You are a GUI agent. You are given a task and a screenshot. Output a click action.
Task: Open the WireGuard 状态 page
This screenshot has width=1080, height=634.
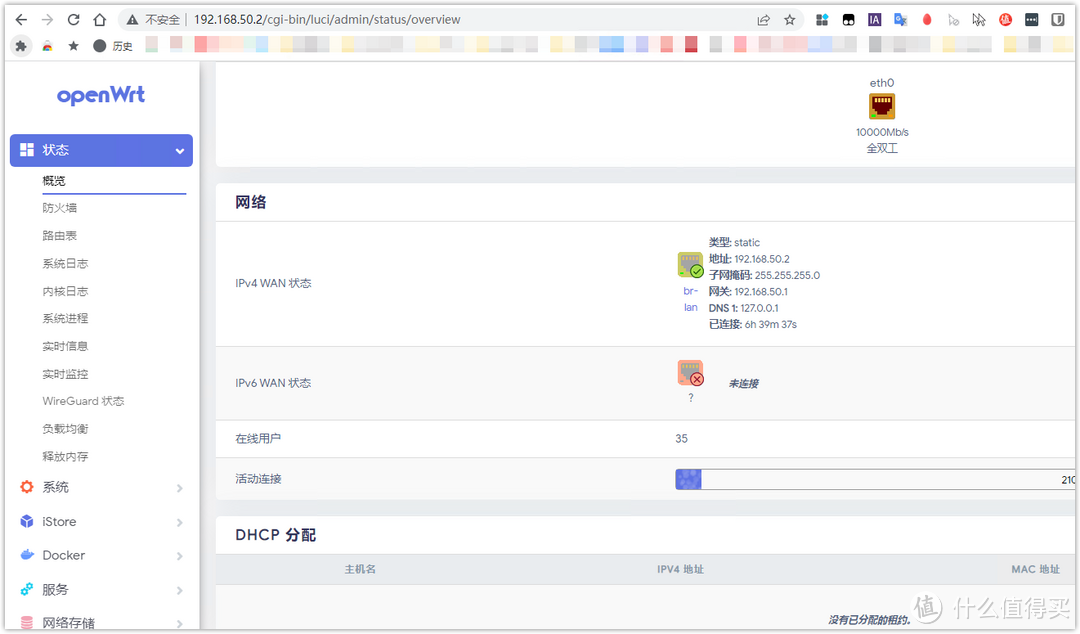[83, 401]
